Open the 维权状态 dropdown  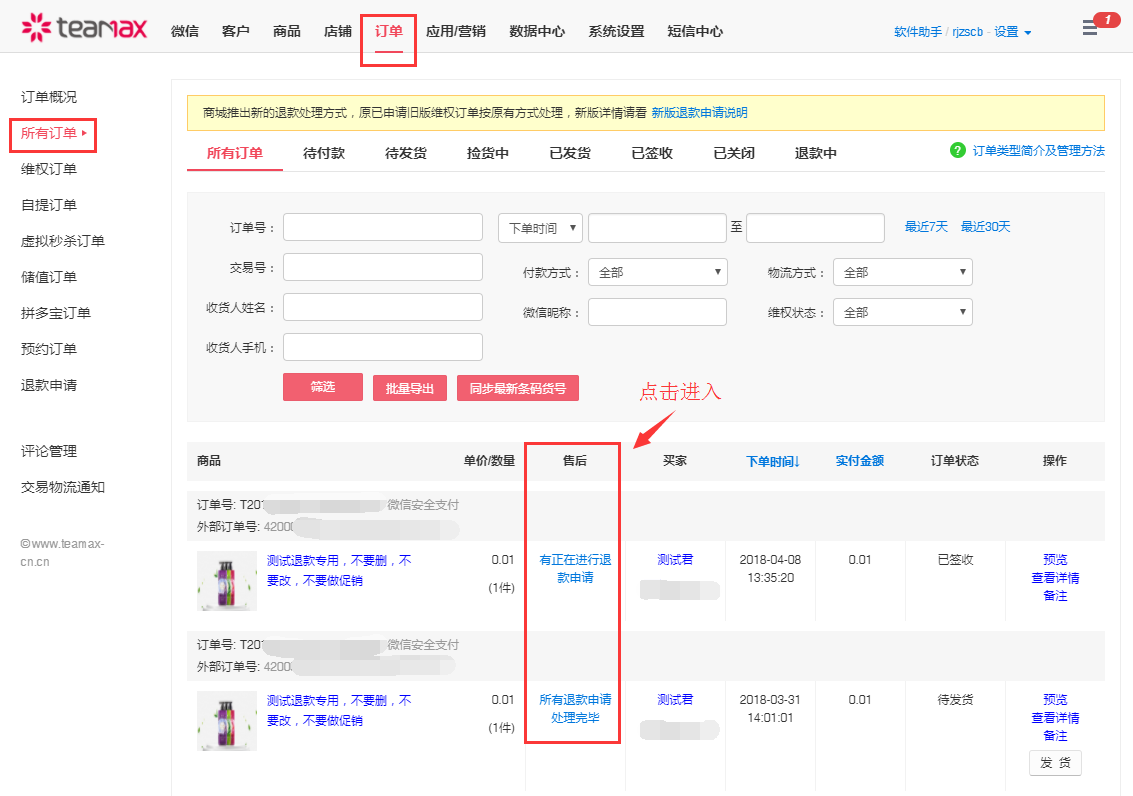pos(902,312)
